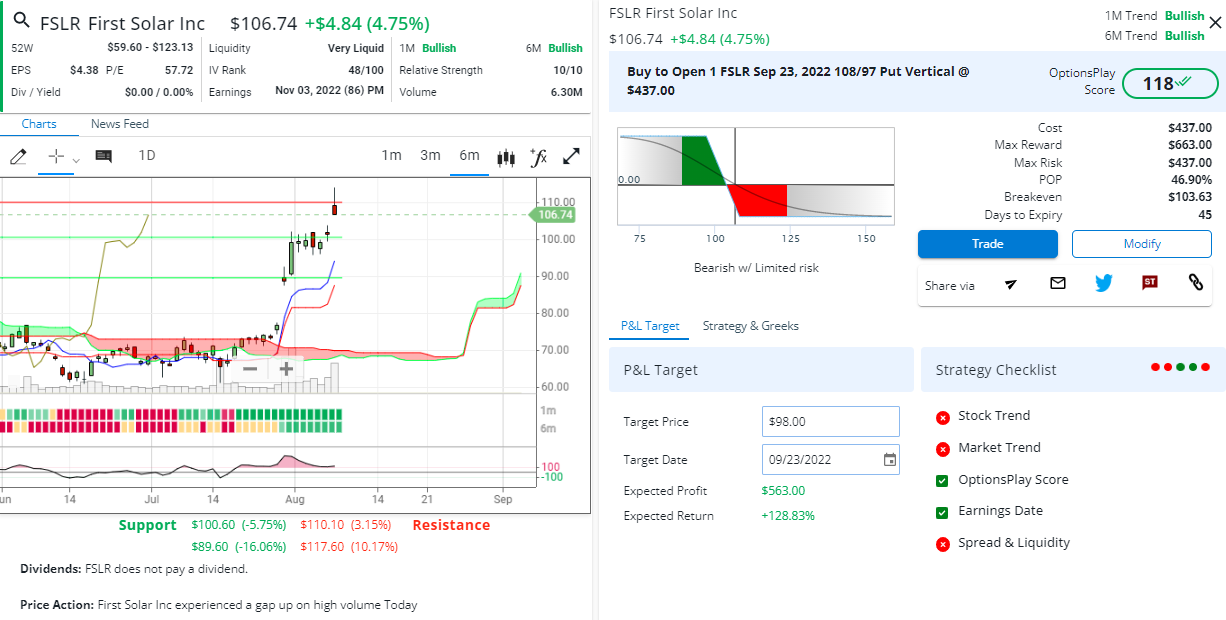
Task: Open the chart annotation comment tool
Action: click(103, 156)
